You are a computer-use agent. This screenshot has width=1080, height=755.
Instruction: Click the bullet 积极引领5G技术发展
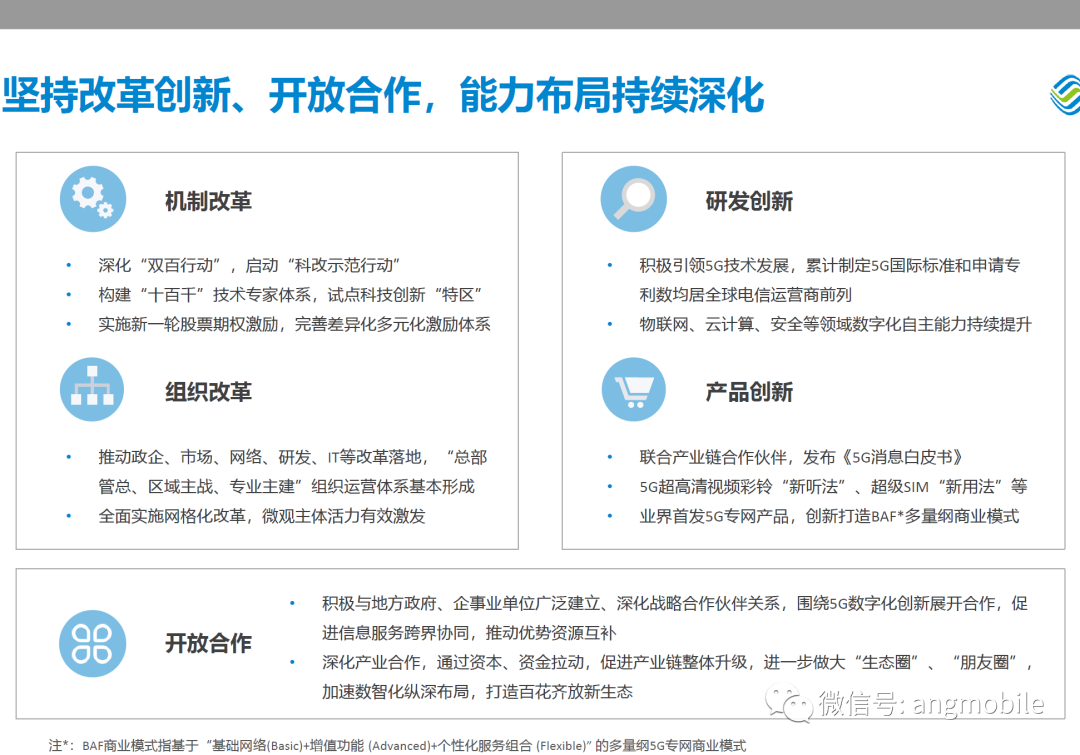[x=829, y=265]
